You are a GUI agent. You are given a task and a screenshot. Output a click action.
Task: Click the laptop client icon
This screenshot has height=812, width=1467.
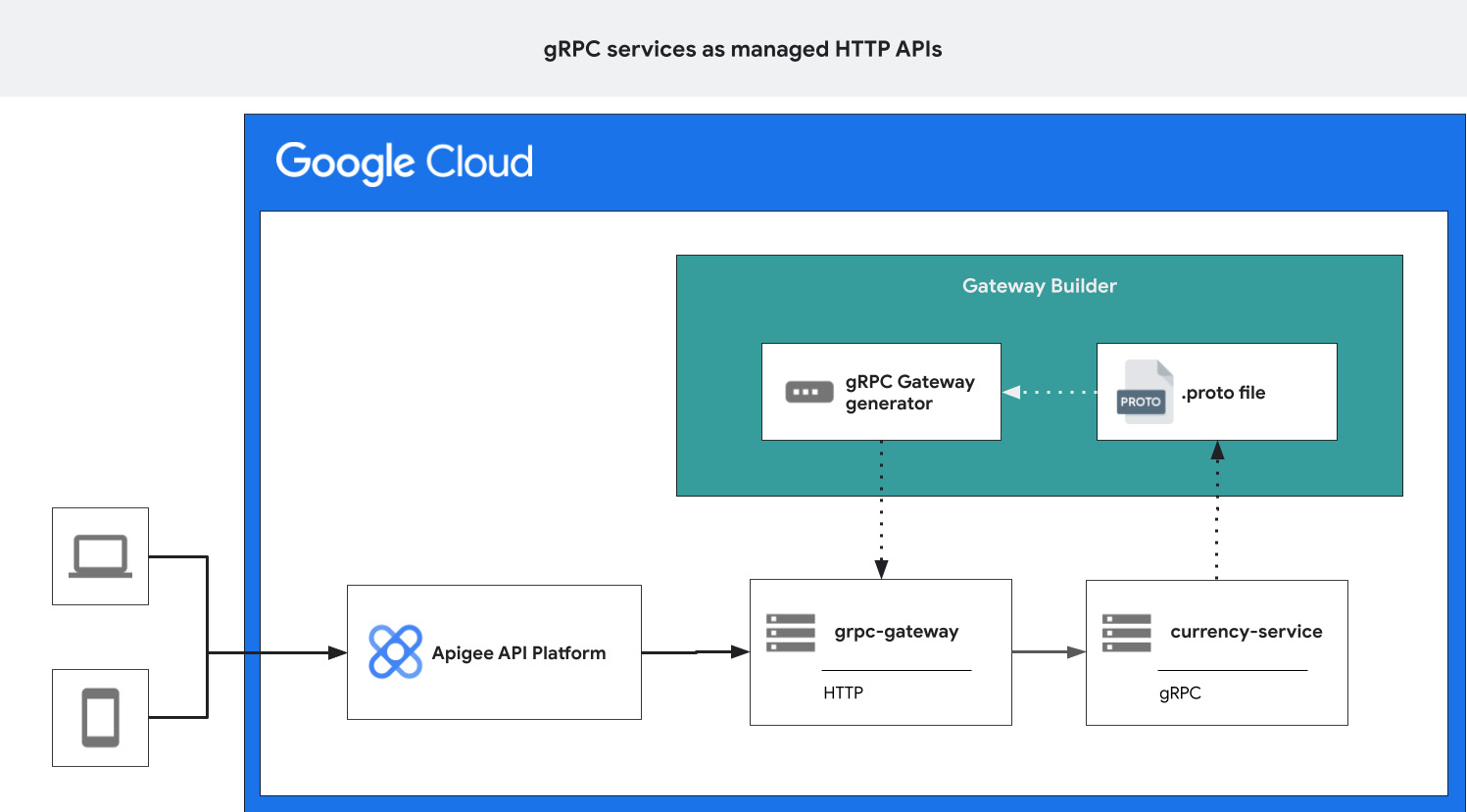click(x=100, y=556)
